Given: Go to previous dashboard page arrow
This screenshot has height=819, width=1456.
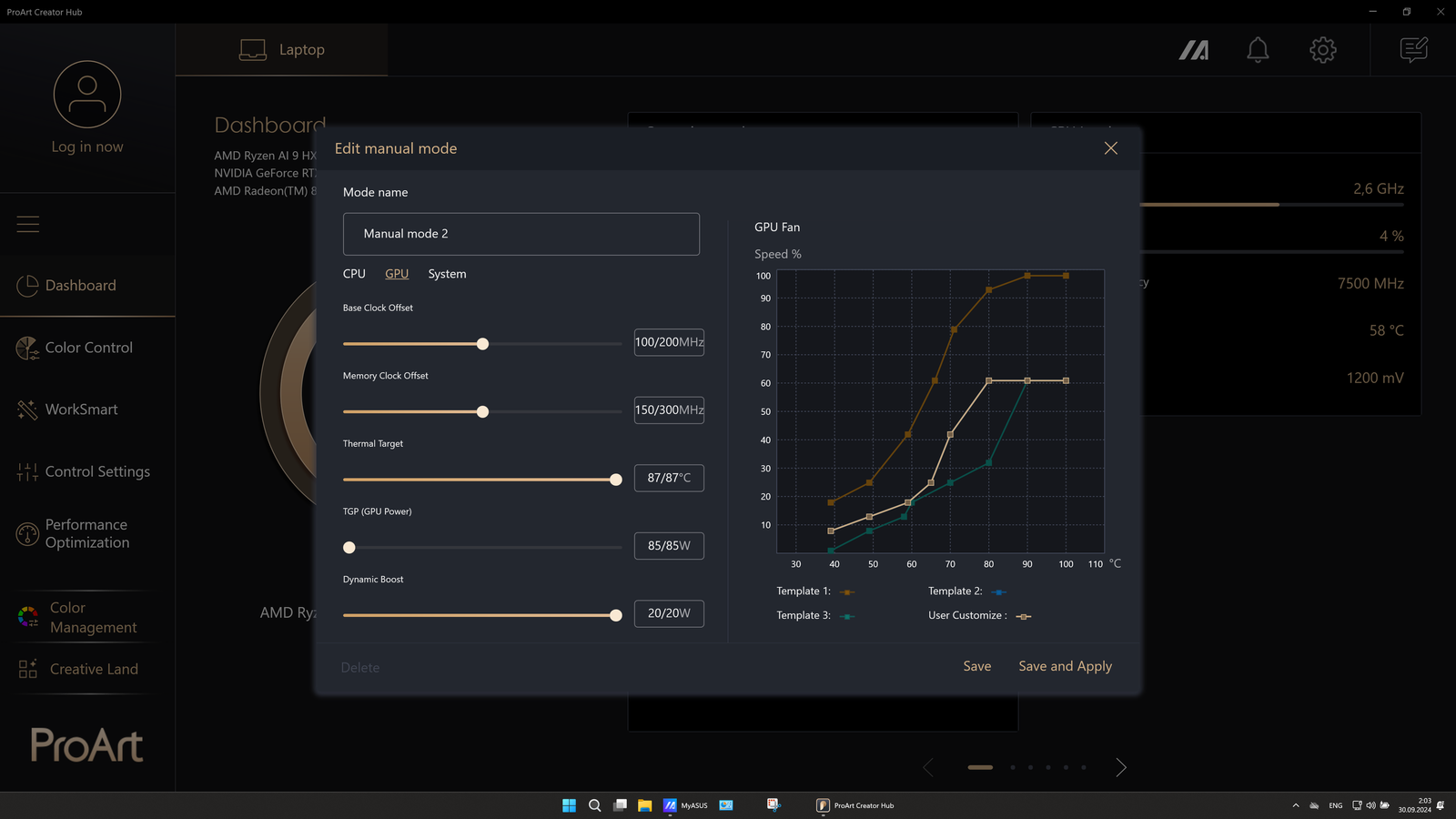Looking at the screenshot, I should click(928, 768).
